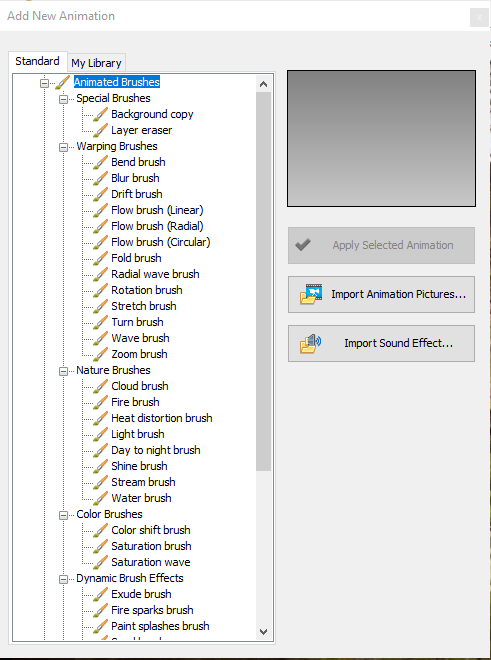Click the Layer eraser brush icon
The image size is (491, 660).
pos(100,130)
